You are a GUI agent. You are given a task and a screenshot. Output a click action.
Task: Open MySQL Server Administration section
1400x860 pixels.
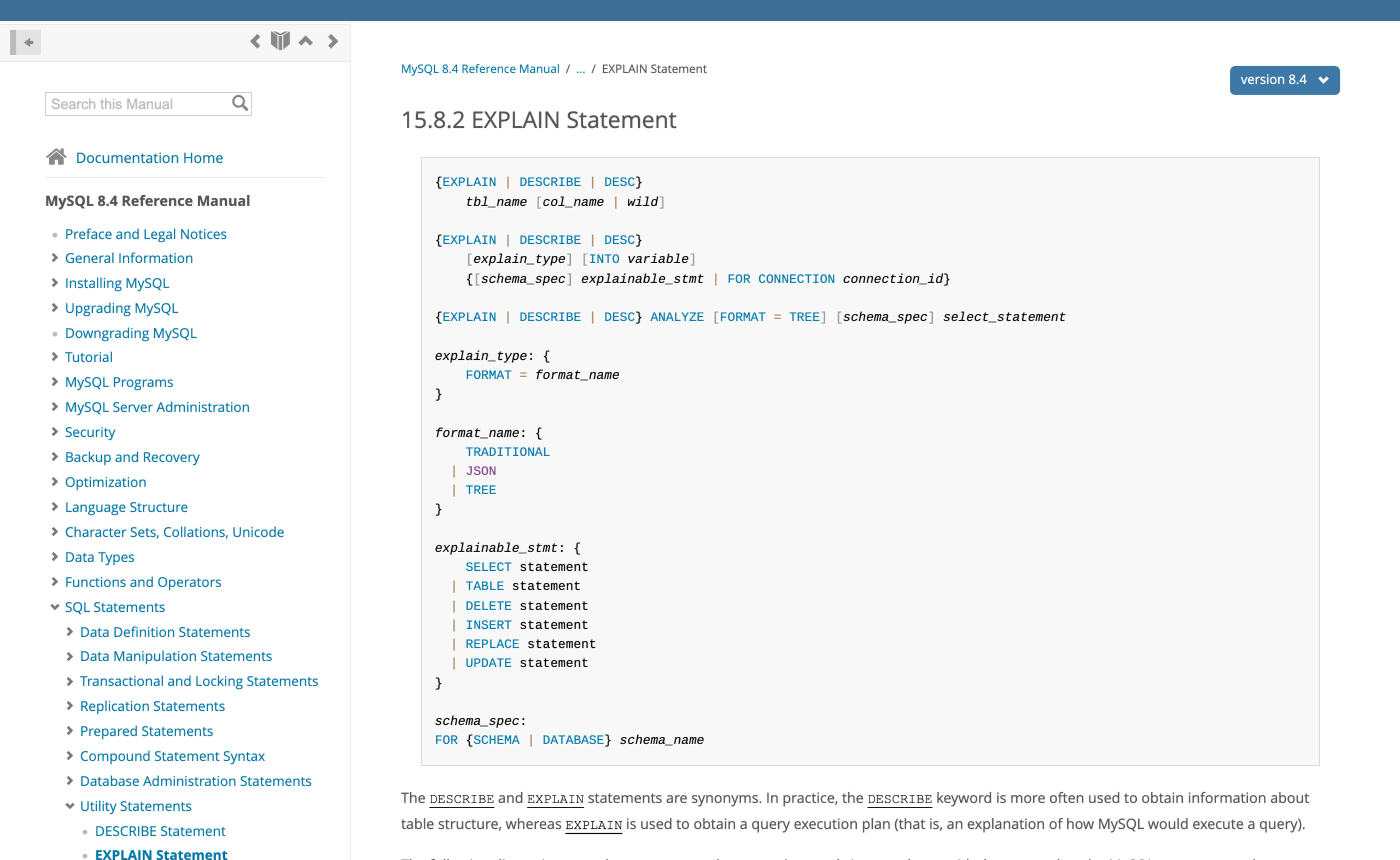[x=157, y=407]
